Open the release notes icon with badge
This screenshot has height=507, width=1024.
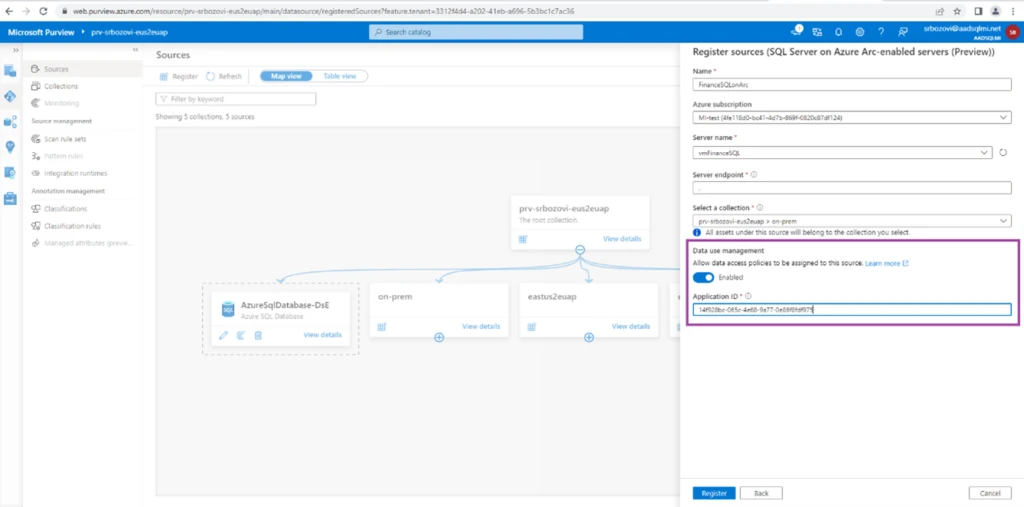(x=797, y=31)
